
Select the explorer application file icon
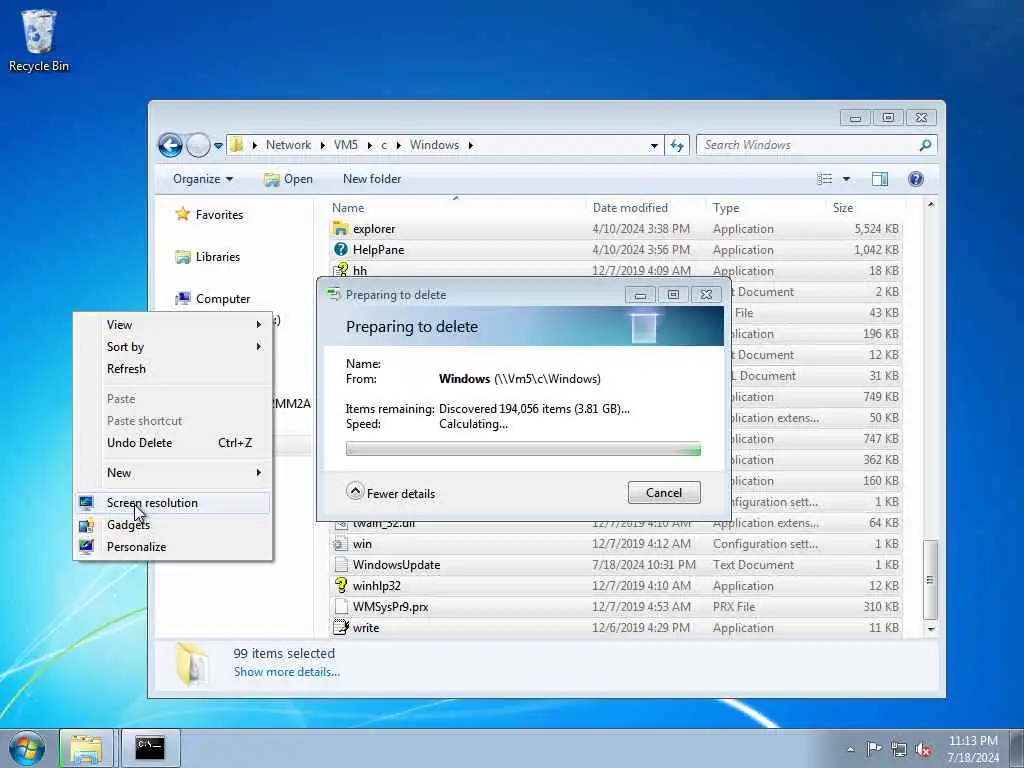[x=340, y=229]
